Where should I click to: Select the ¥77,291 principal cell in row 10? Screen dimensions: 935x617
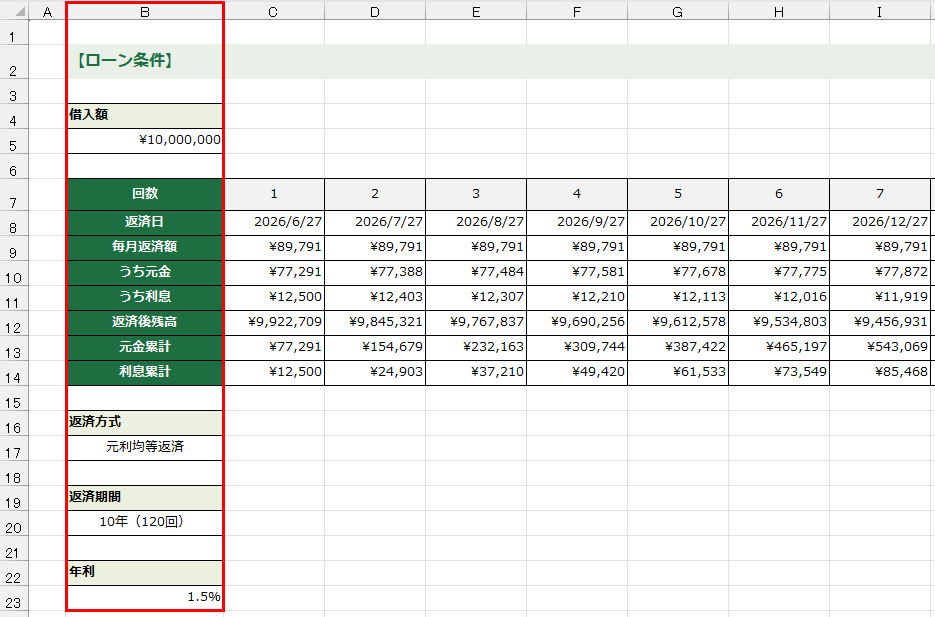coord(274,272)
